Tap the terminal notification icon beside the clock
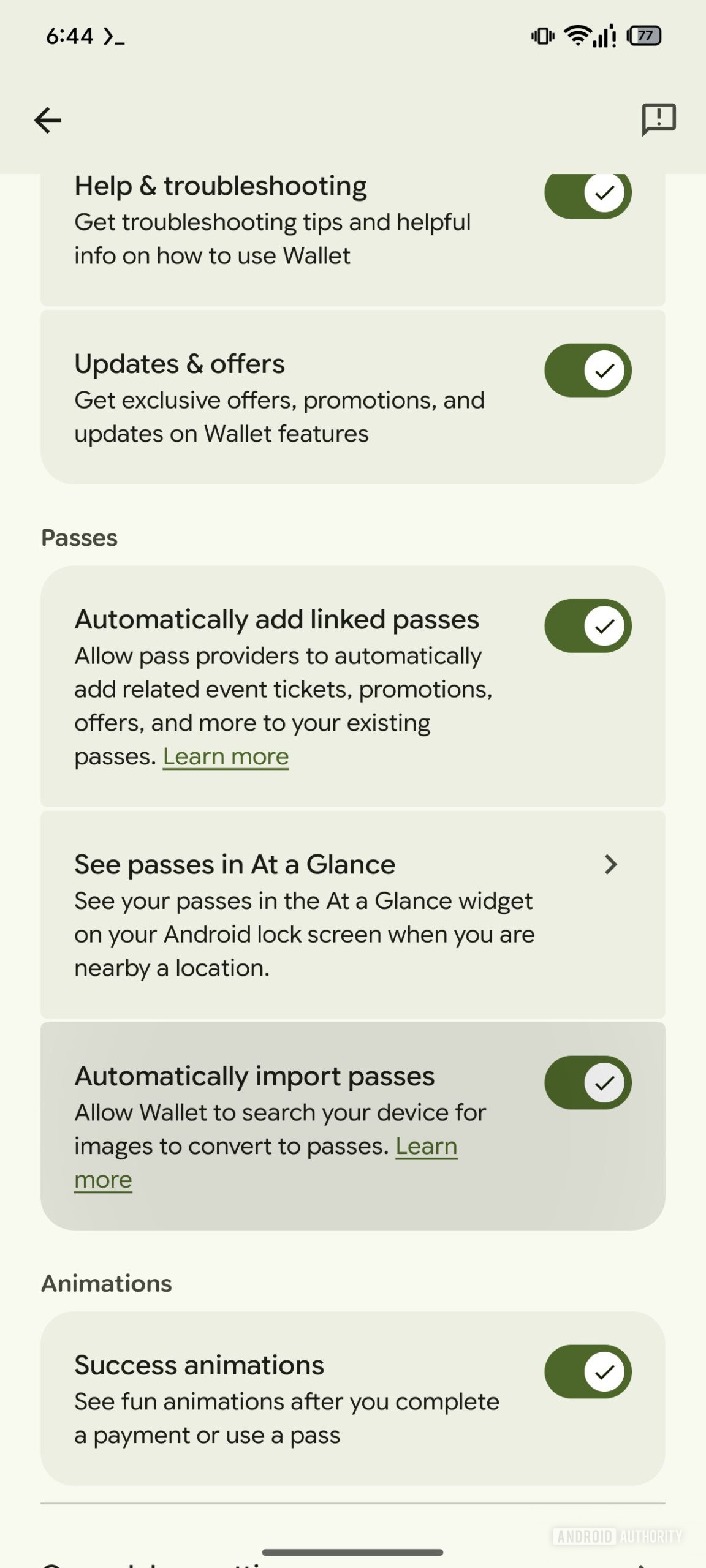 pos(113,37)
